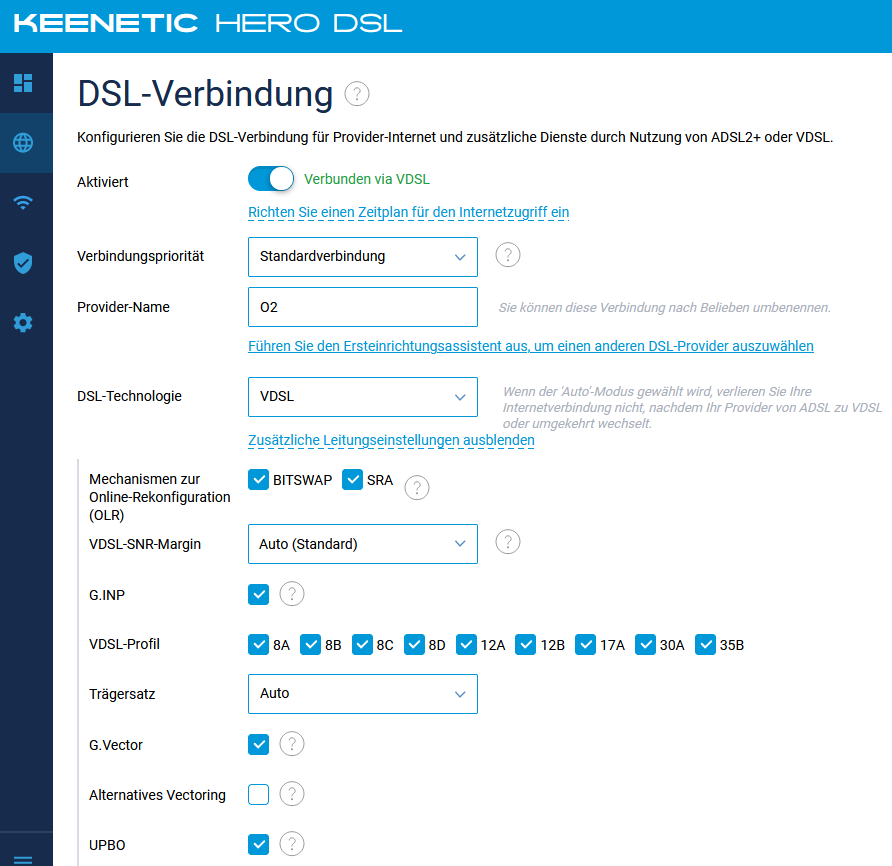Screen dimensions: 892x866
Task: Show help for UPBO
Action: 292,844
